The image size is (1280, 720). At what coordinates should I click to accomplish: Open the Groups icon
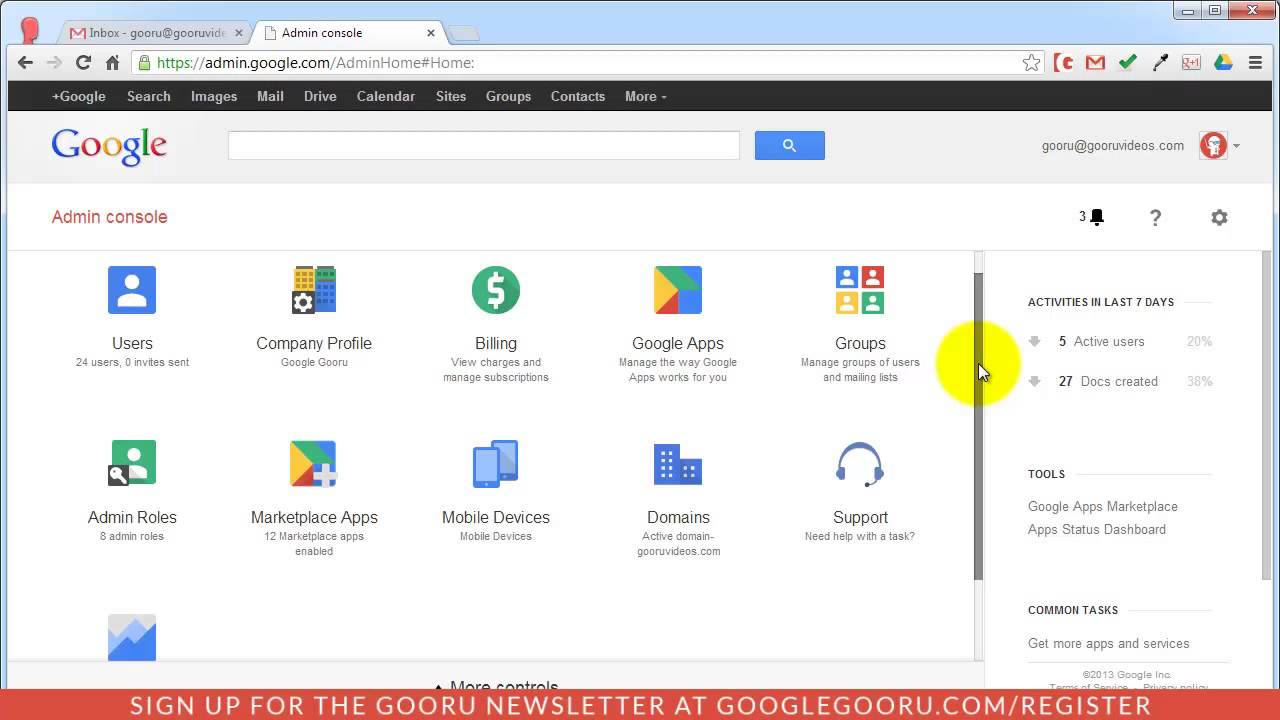pos(860,290)
